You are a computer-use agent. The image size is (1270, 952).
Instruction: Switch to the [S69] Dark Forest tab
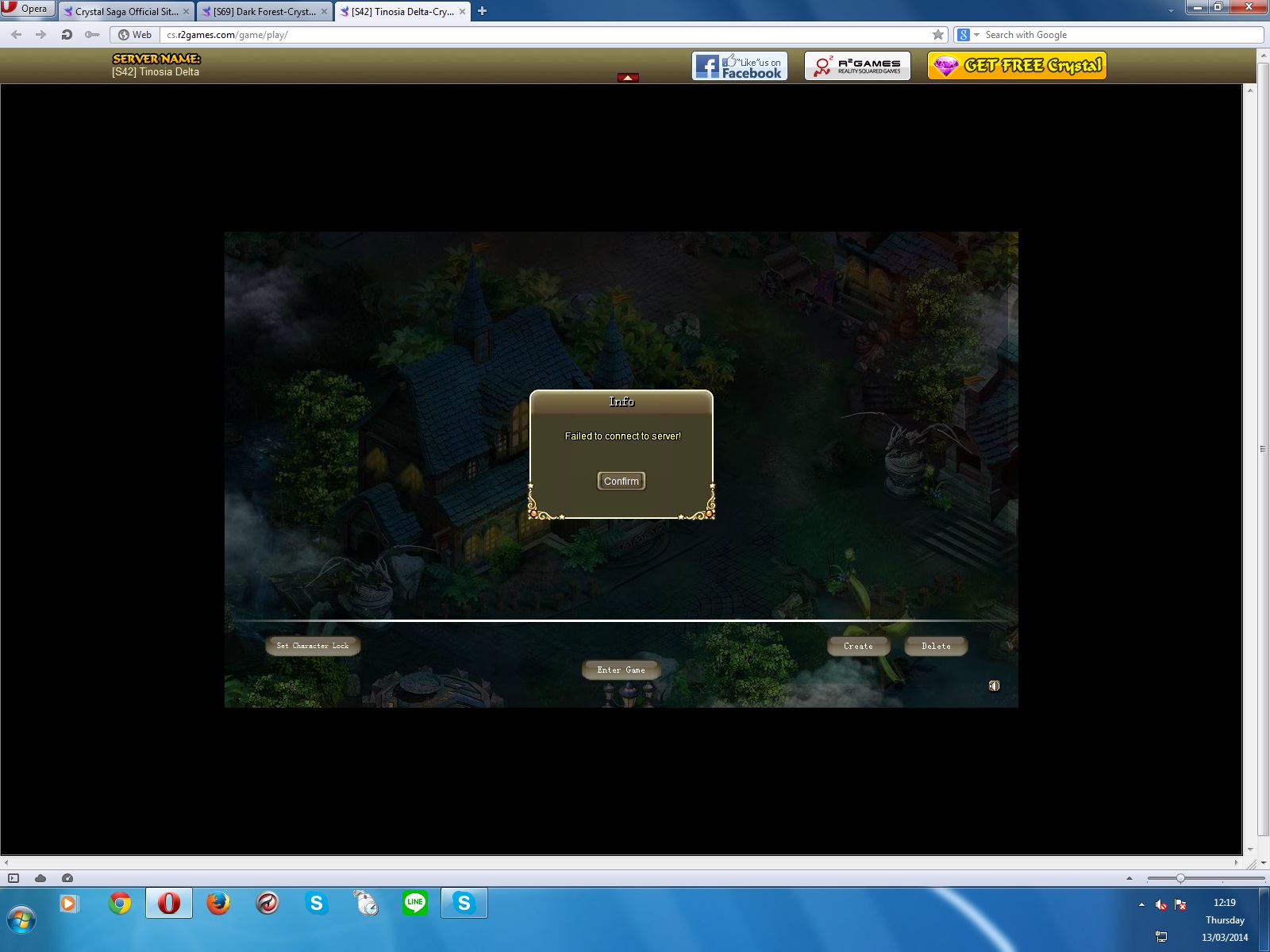(263, 12)
